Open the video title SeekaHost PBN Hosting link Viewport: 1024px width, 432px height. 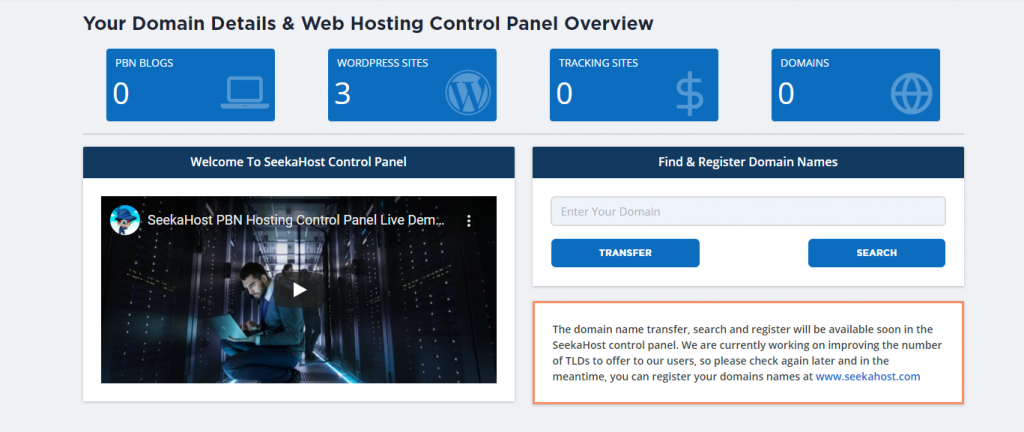tap(296, 221)
